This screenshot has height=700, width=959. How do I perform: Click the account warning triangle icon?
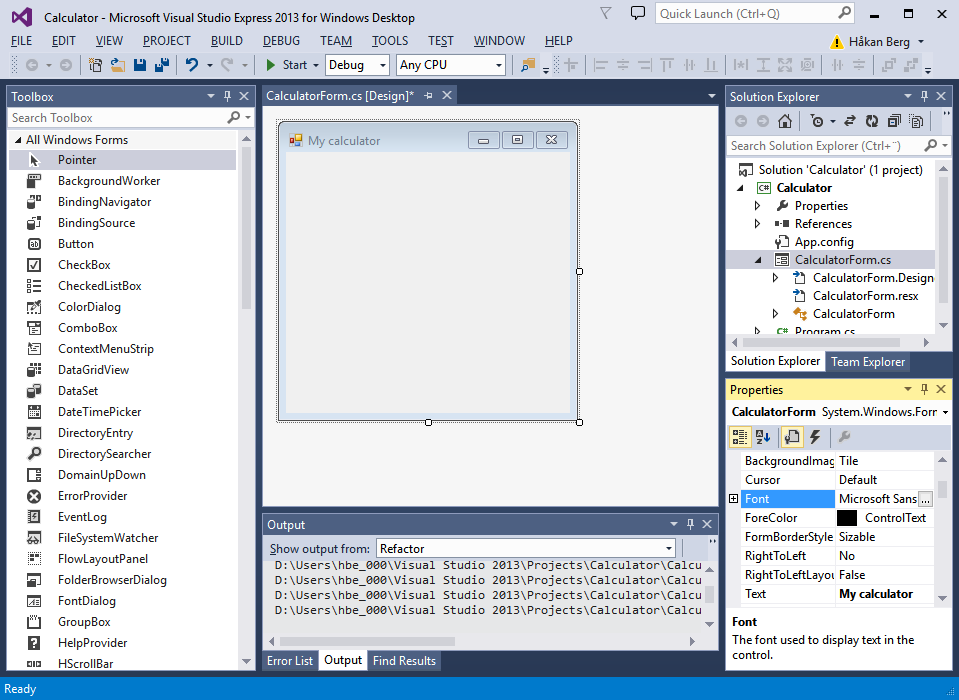pyautogui.click(x=836, y=42)
